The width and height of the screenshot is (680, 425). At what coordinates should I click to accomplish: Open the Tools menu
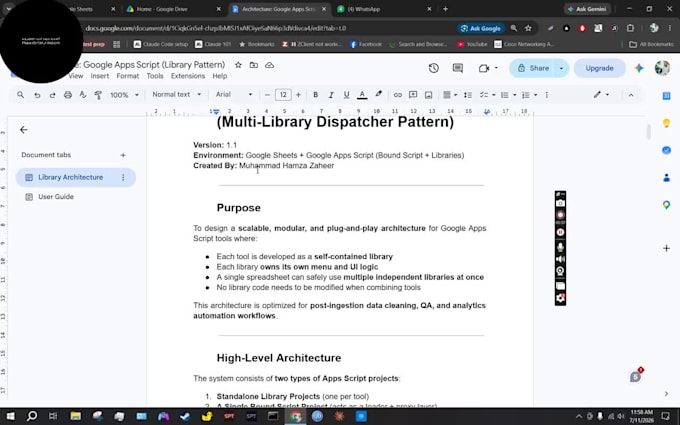click(155, 76)
